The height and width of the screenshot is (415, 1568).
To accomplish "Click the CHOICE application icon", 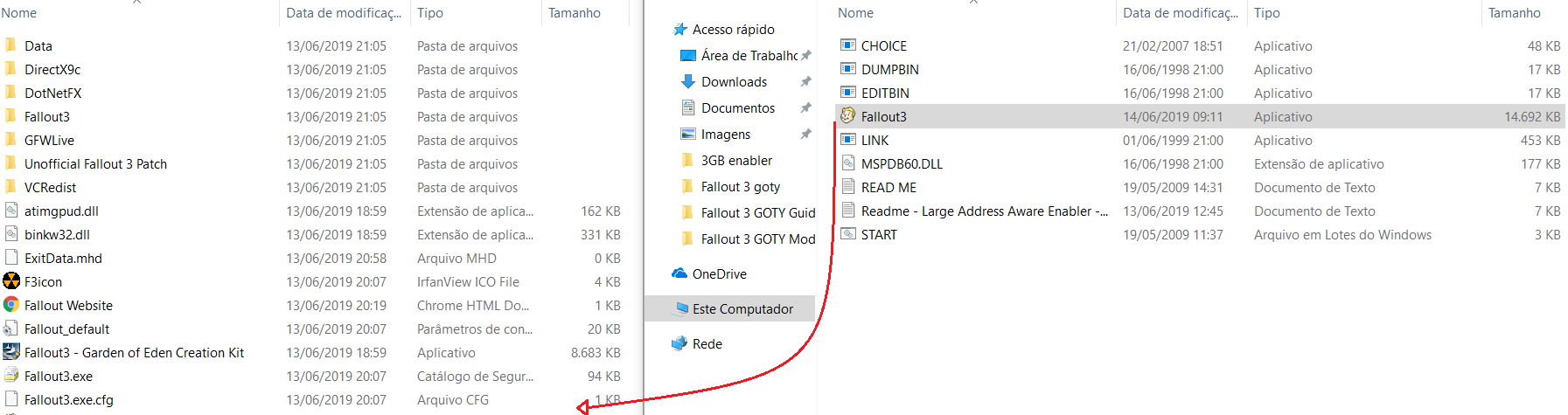I will pyautogui.click(x=847, y=45).
